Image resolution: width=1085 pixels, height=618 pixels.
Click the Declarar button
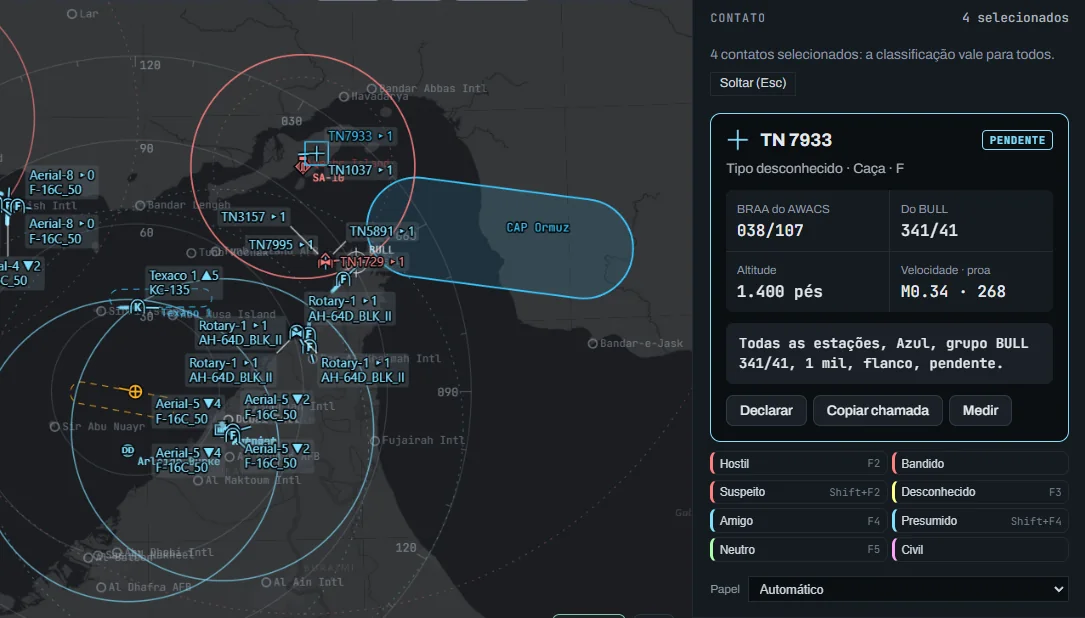pos(766,410)
